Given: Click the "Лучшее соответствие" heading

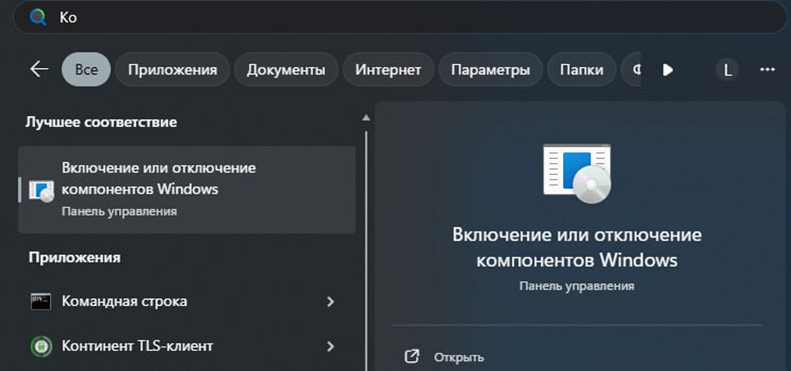Looking at the screenshot, I should point(101,122).
